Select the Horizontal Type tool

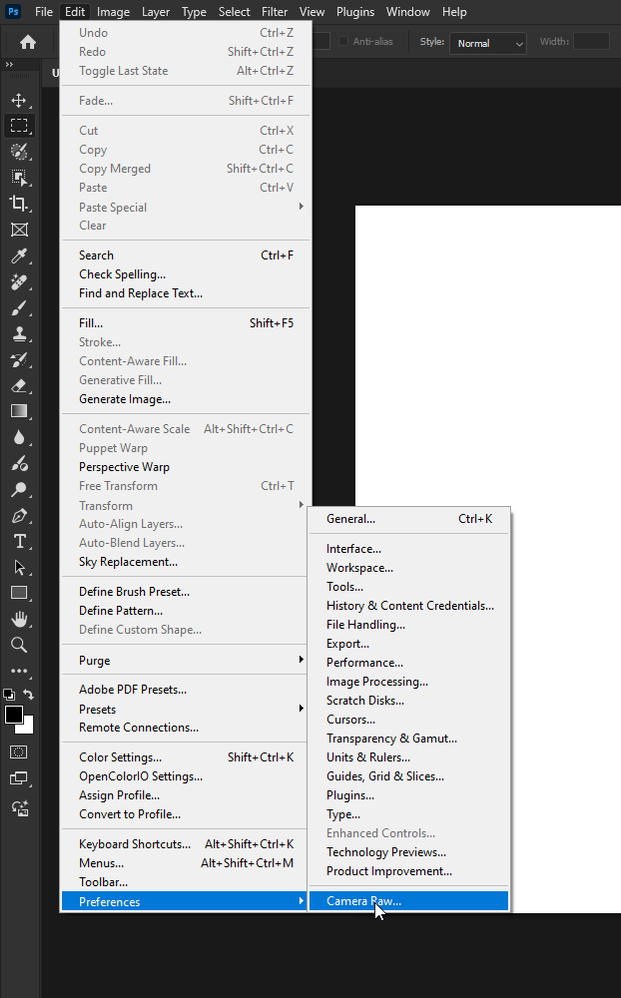pos(19,542)
